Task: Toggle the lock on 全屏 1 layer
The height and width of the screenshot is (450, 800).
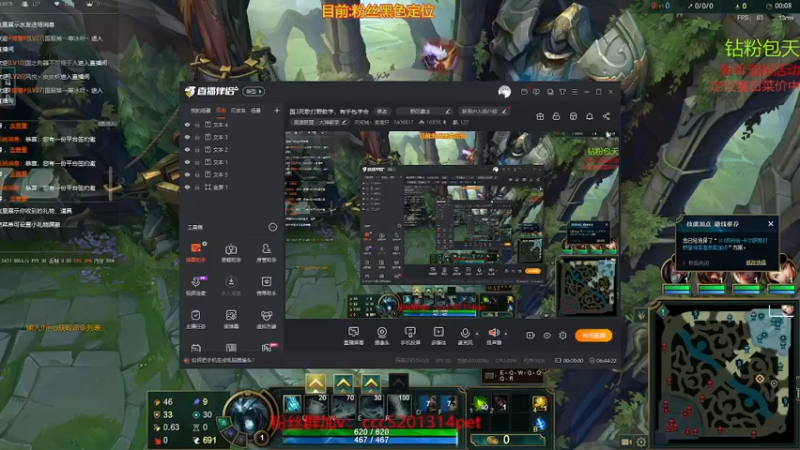Action: tap(197, 187)
